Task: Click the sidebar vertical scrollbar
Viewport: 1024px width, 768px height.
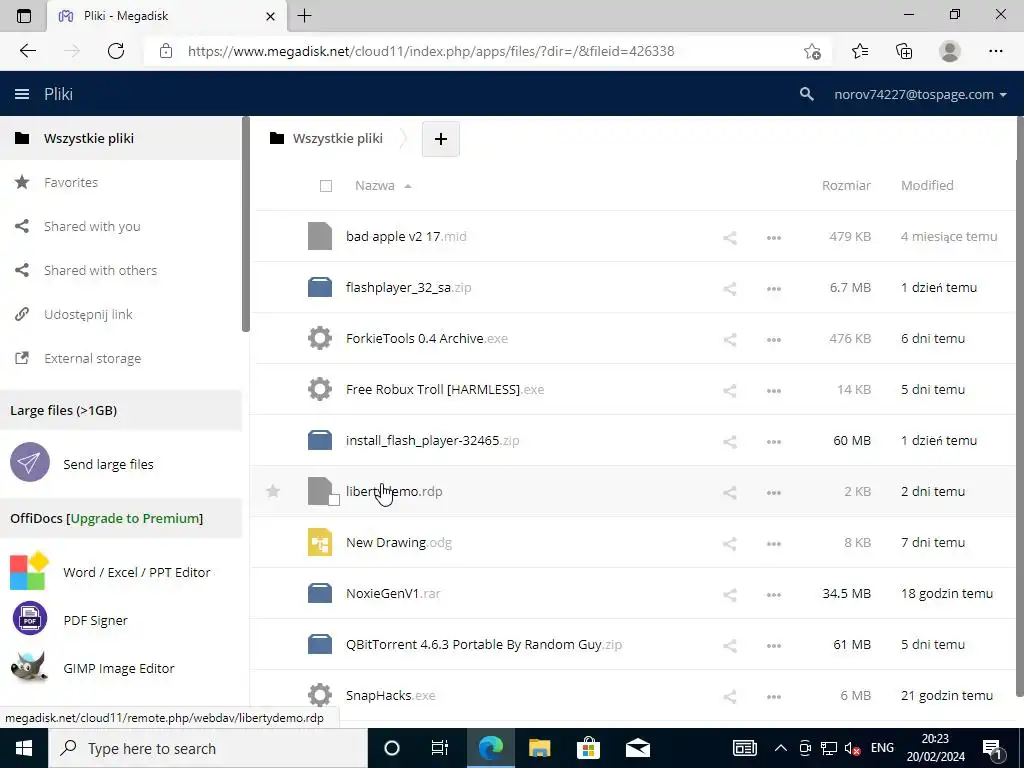Action: [246, 225]
